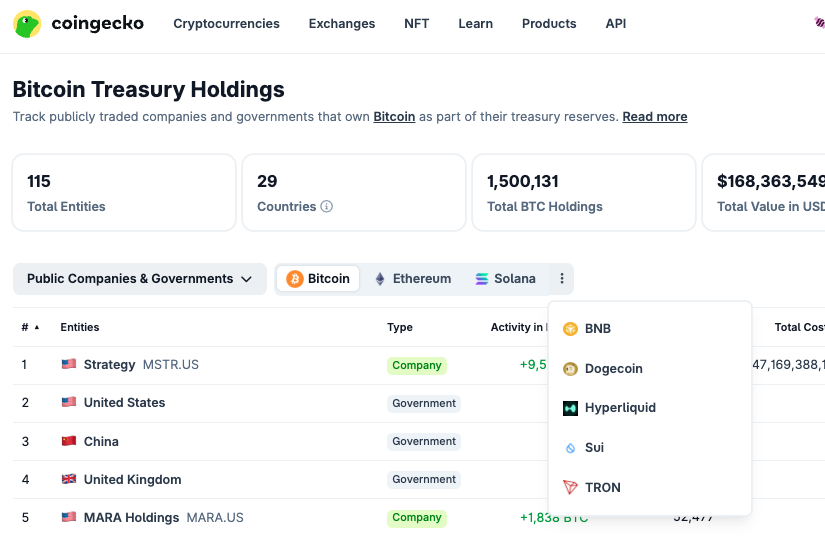Click Government badge in China row
Image resolution: width=825 pixels, height=537 pixels.
coord(424,441)
